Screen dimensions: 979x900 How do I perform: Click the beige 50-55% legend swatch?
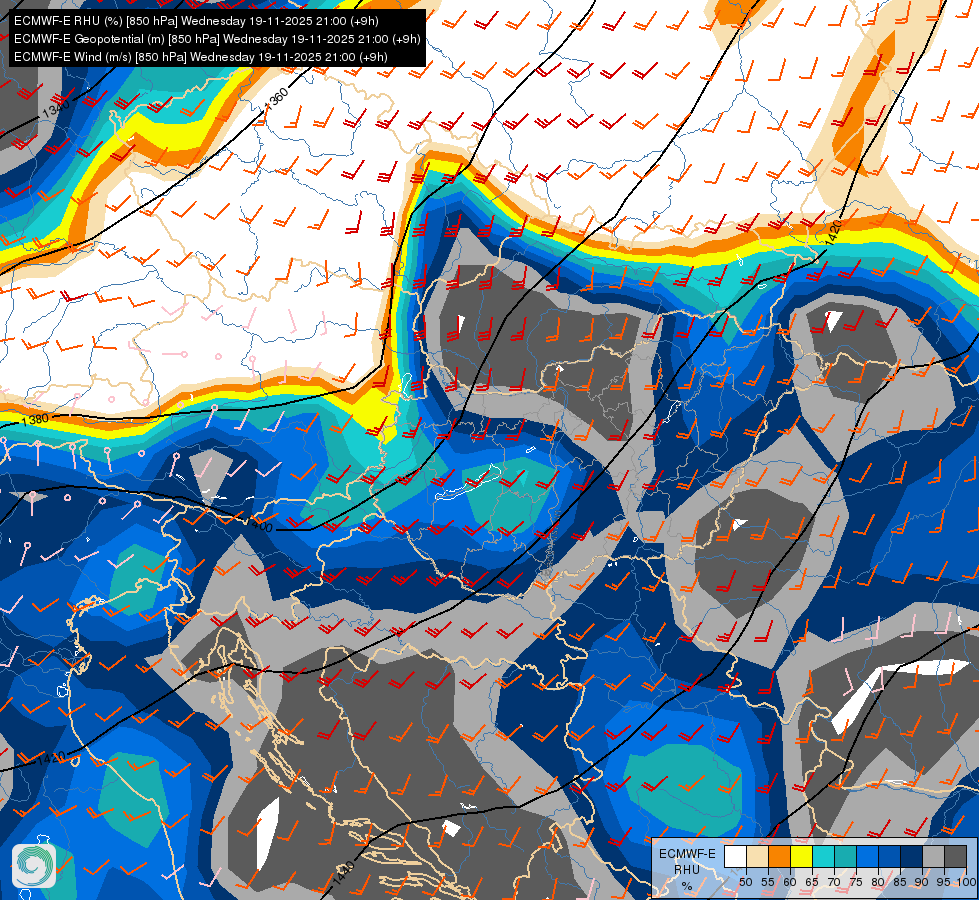point(757,856)
